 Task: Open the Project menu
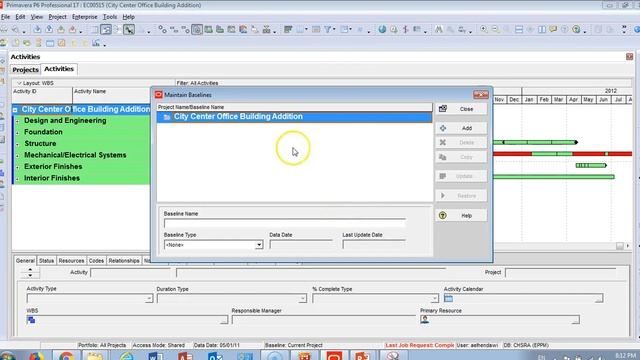(x=57, y=17)
